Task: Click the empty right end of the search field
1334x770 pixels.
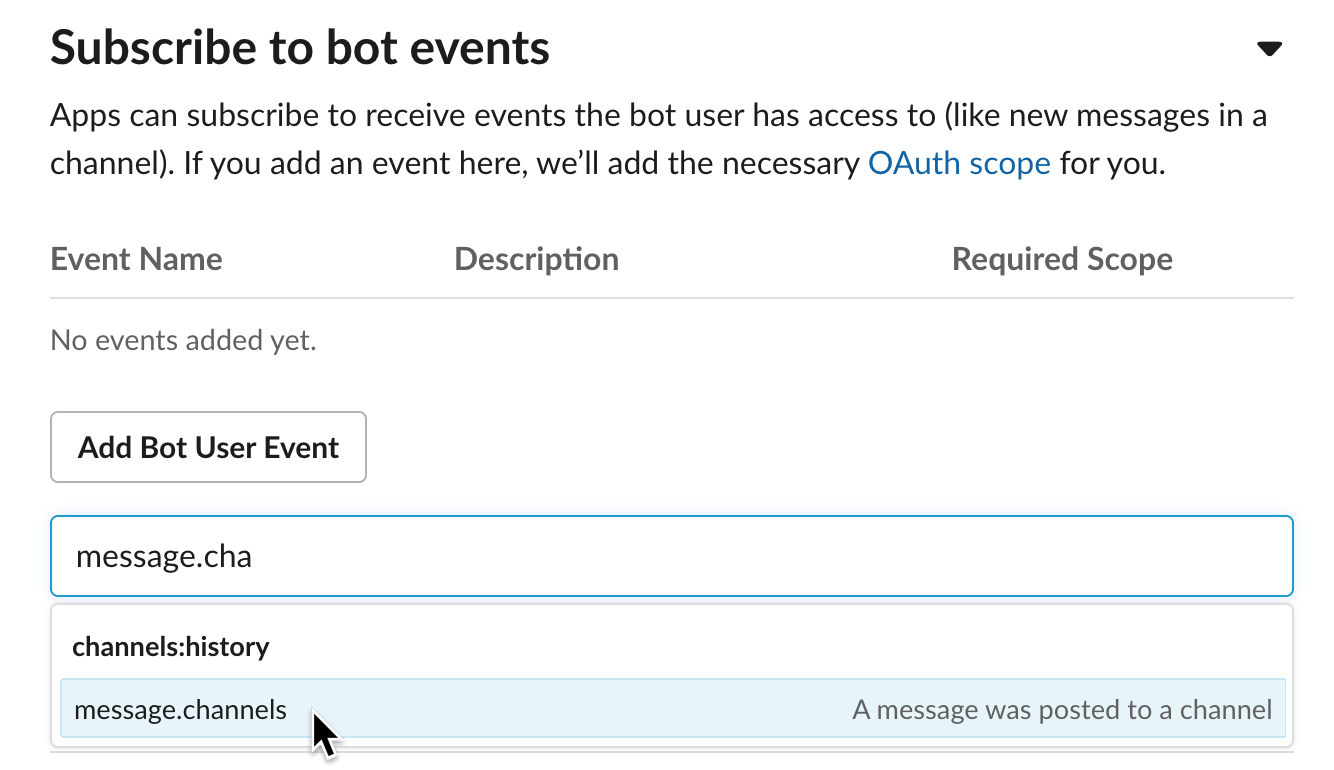Action: [x=1150, y=556]
